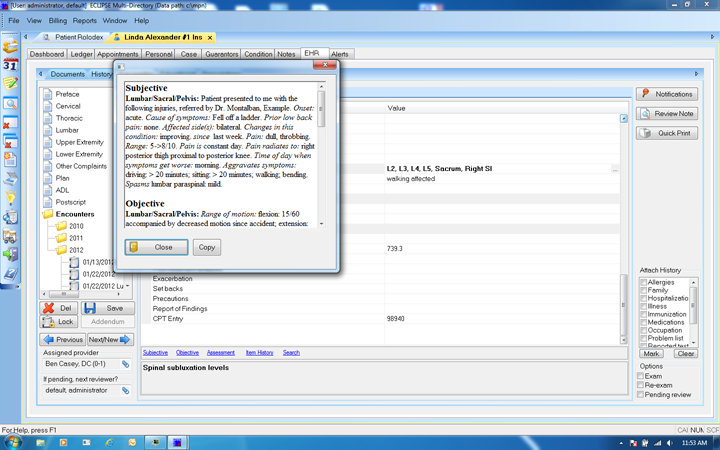Click the new document star sidebar icon
720x450 pixels.
pyautogui.click(x=10, y=160)
